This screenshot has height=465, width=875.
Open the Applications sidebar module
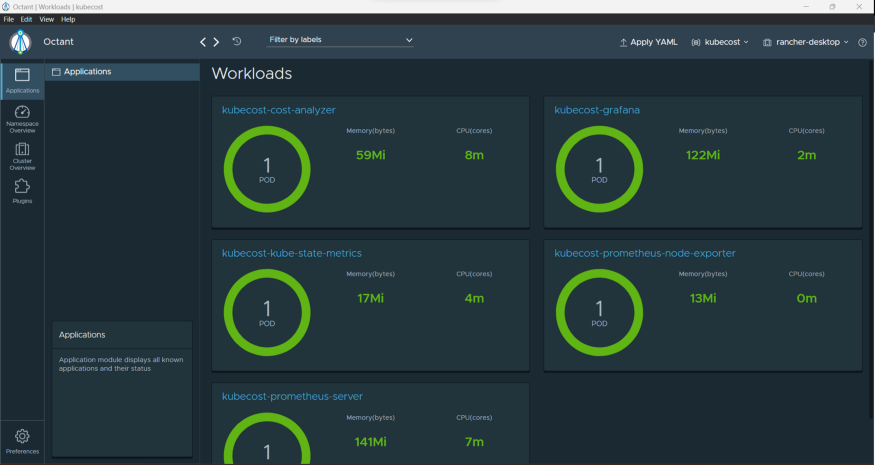coord(22,80)
